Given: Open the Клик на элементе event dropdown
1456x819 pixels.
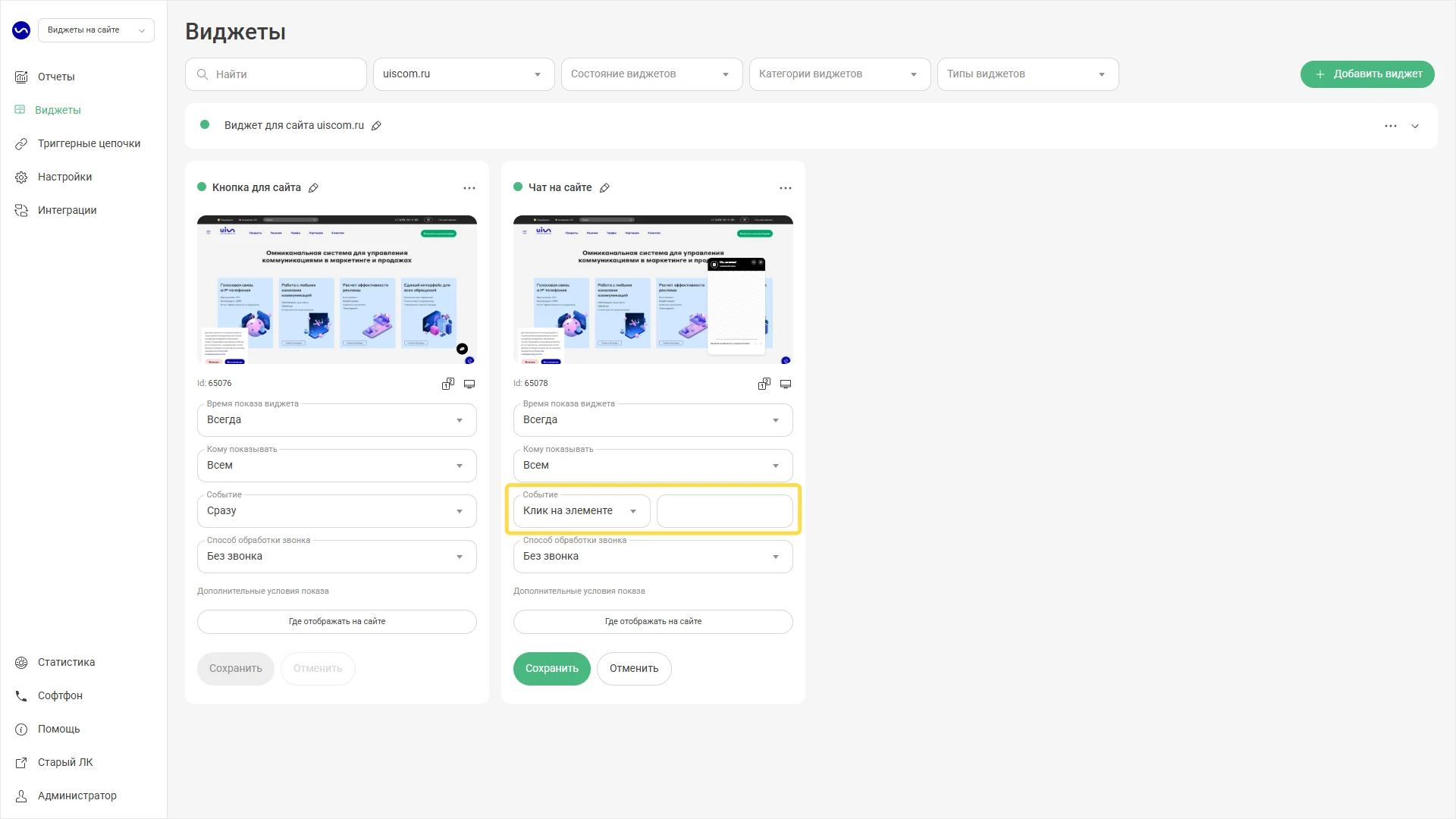Looking at the screenshot, I should 582,511.
